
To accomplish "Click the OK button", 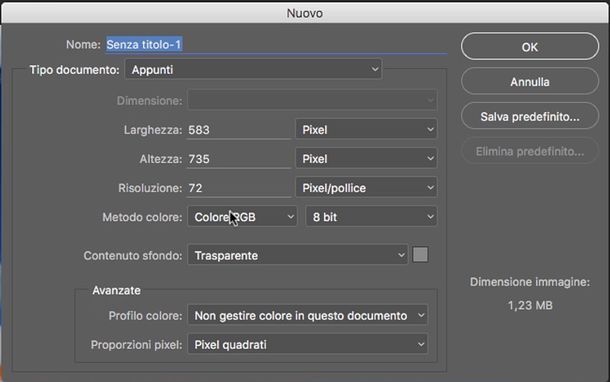I will tap(530, 47).
